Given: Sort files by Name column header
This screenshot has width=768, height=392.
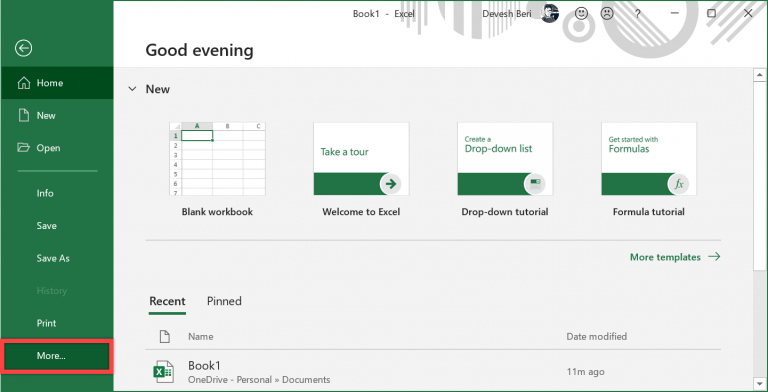Looking at the screenshot, I should 201,337.
